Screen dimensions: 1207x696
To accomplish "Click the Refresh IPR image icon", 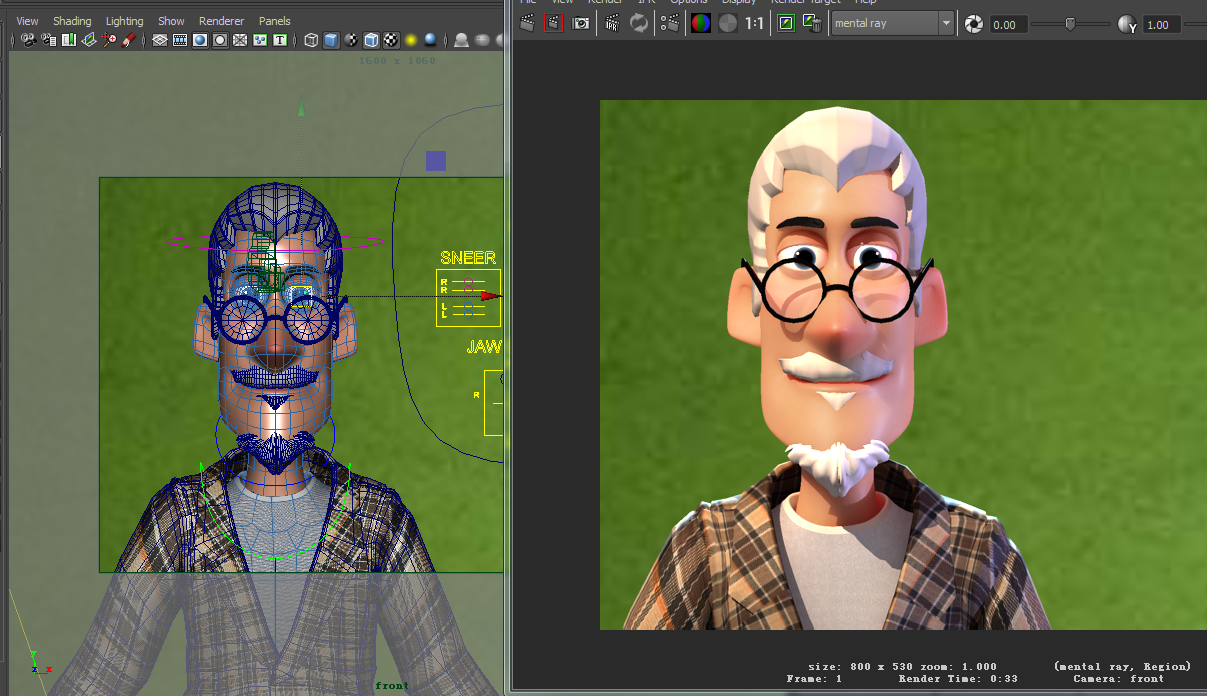I will (x=639, y=23).
